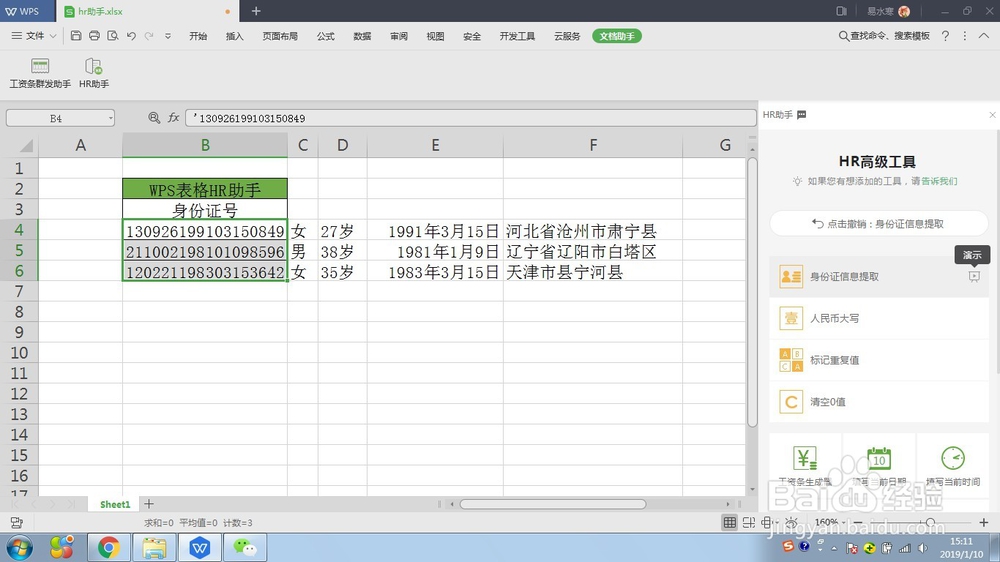Click 填写当前日期 calendar tool
This screenshot has width=1000, height=562.
[x=879, y=466]
